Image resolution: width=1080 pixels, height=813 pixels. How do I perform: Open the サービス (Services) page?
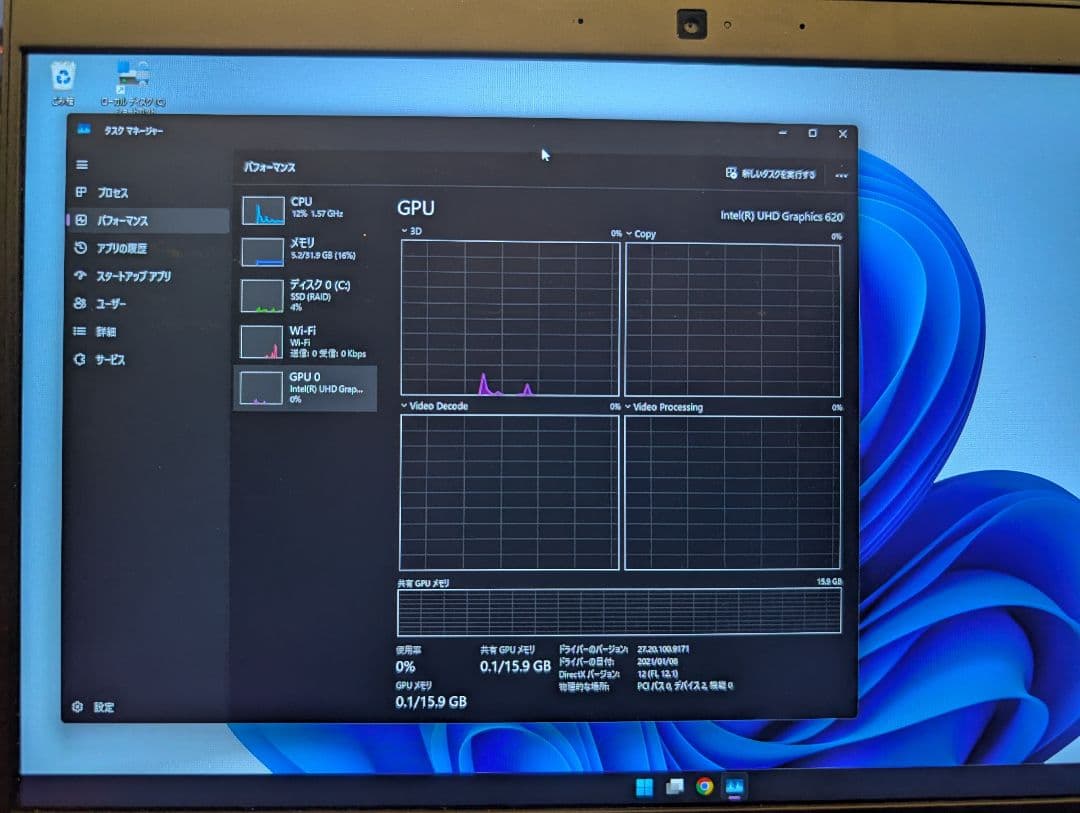[110, 359]
